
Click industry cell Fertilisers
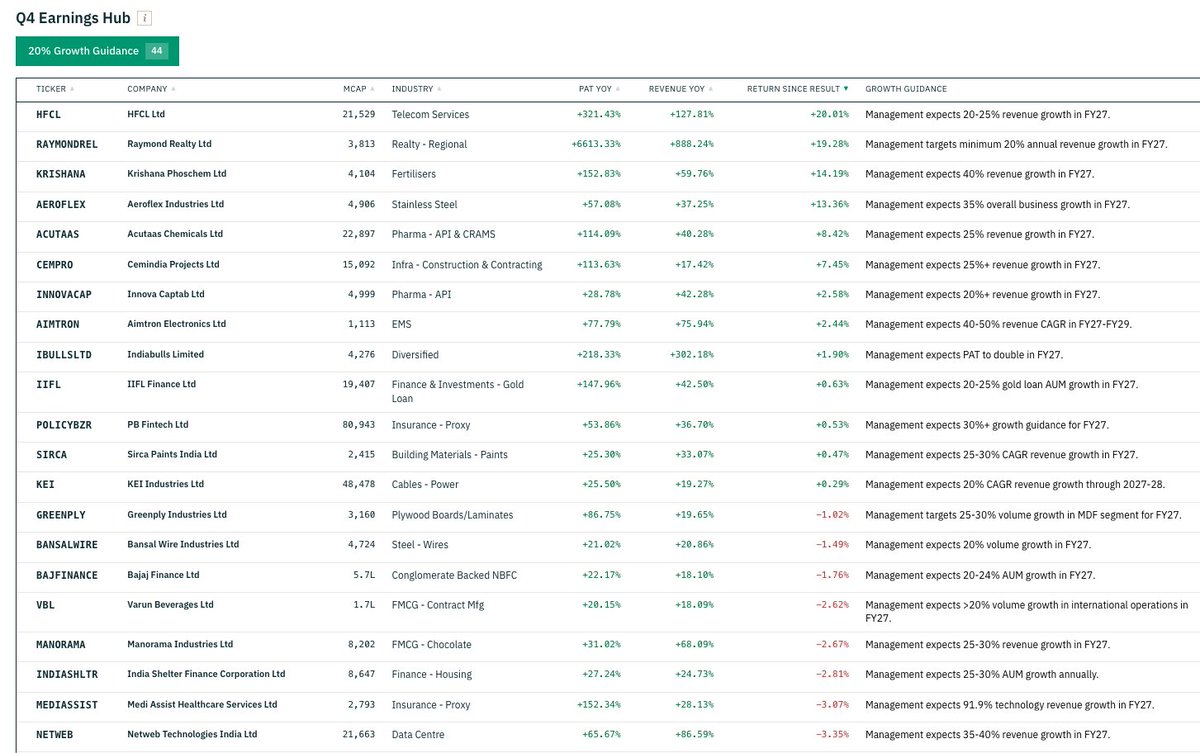click(x=414, y=175)
